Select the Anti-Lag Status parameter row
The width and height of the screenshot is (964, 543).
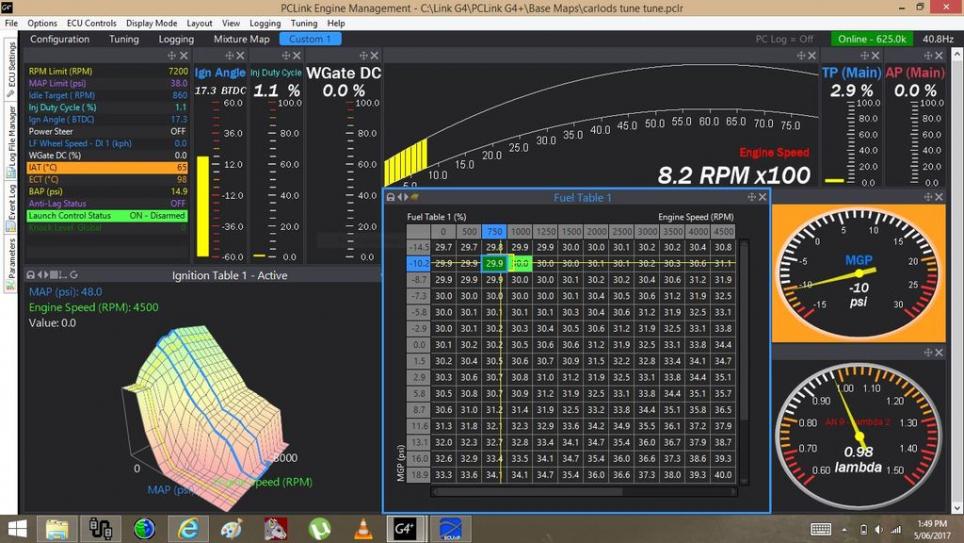point(107,204)
